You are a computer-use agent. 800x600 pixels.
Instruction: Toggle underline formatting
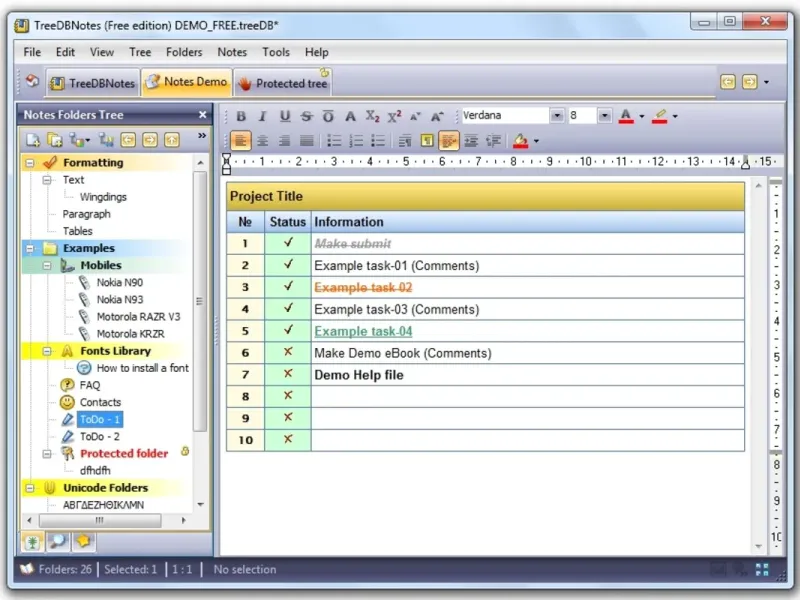[x=285, y=116]
